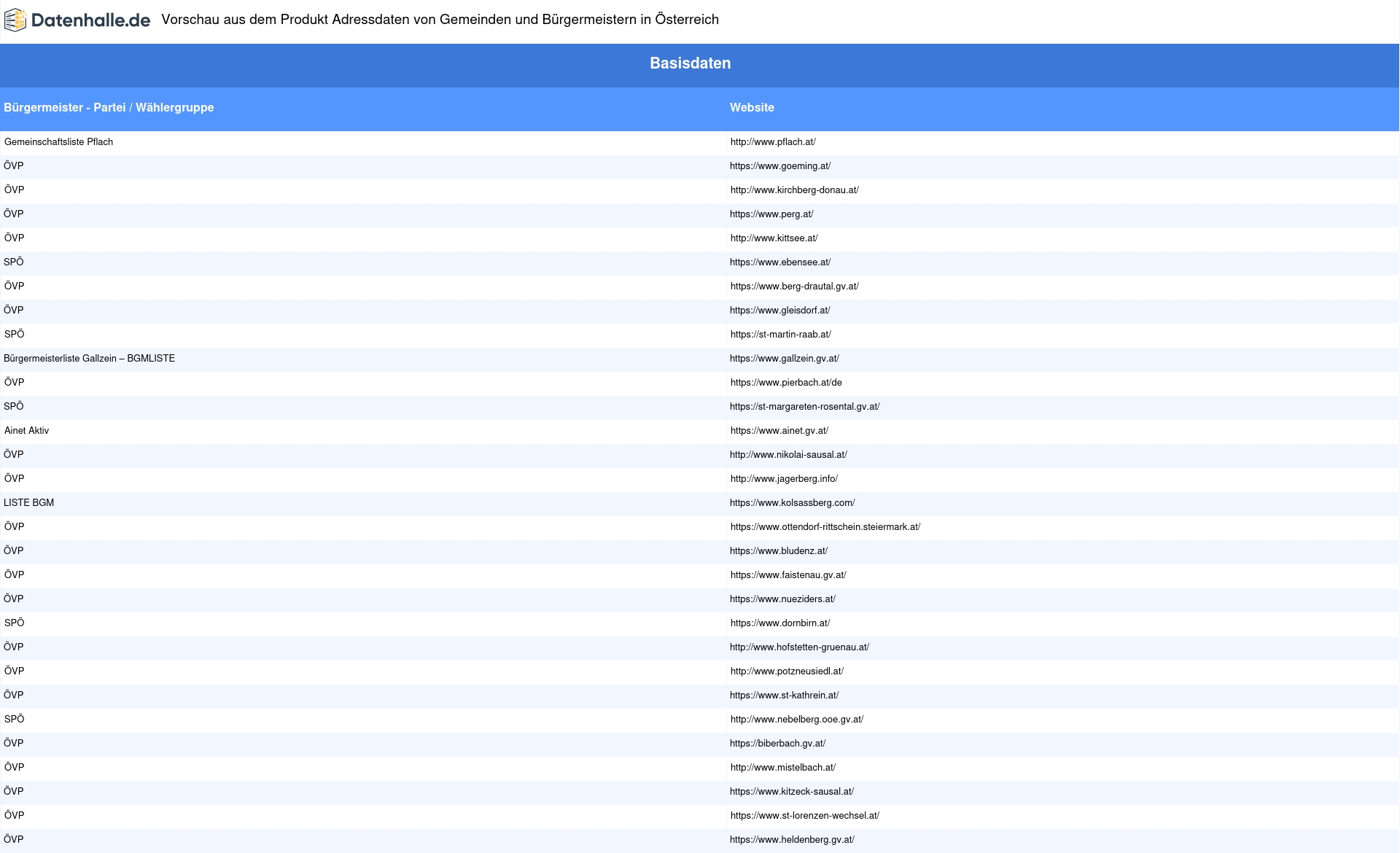This screenshot has width=1400, height=853.
Task: Open the https://www.goeming.at/ link
Action: [x=780, y=166]
